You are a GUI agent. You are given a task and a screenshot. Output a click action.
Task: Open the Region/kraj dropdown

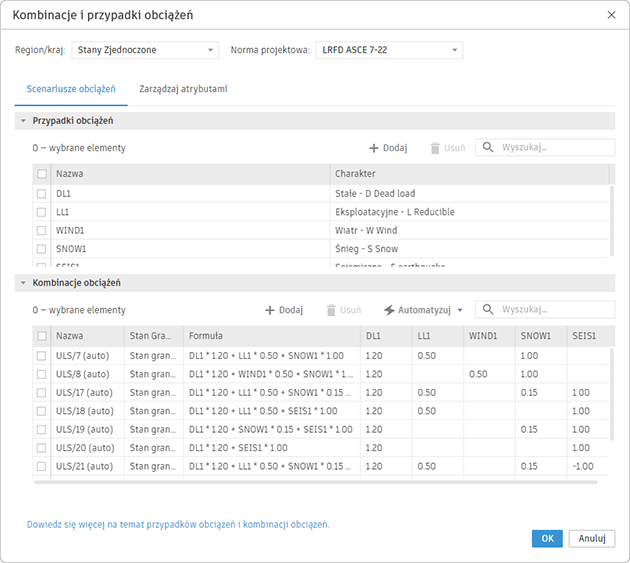(x=145, y=50)
